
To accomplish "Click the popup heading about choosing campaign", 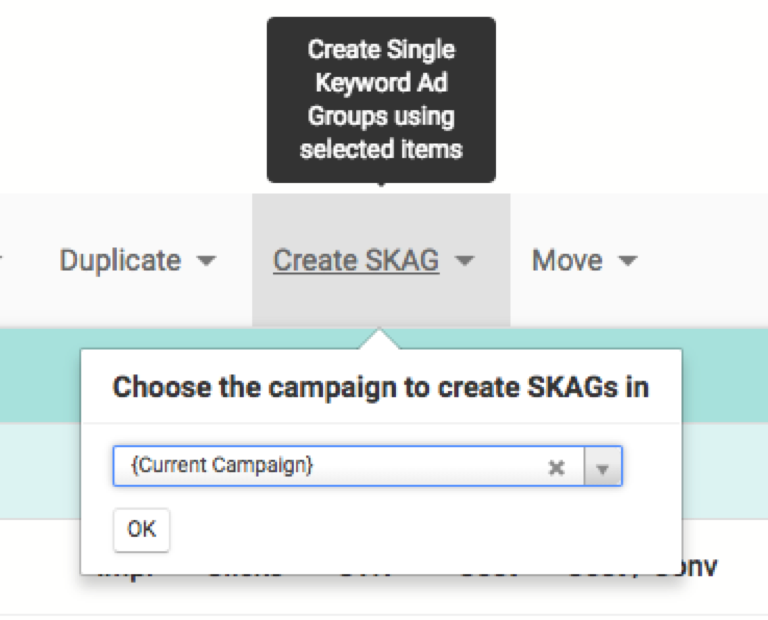I will click(380, 387).
